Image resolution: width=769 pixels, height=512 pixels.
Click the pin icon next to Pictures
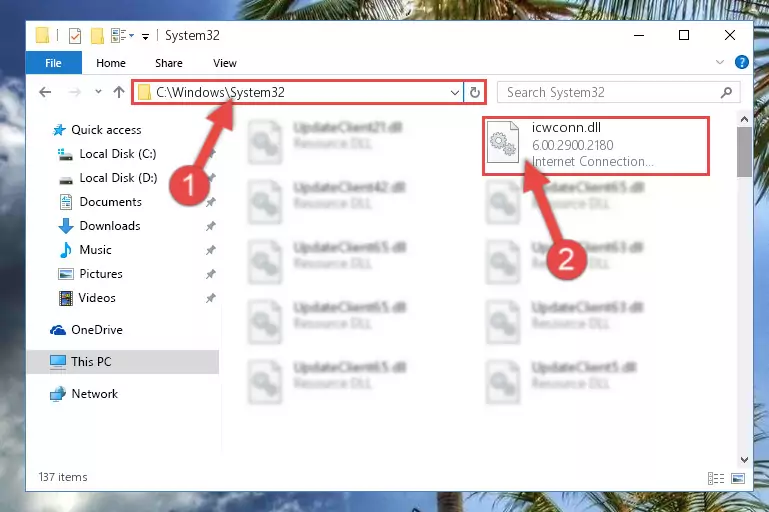(x=211, y=274)
